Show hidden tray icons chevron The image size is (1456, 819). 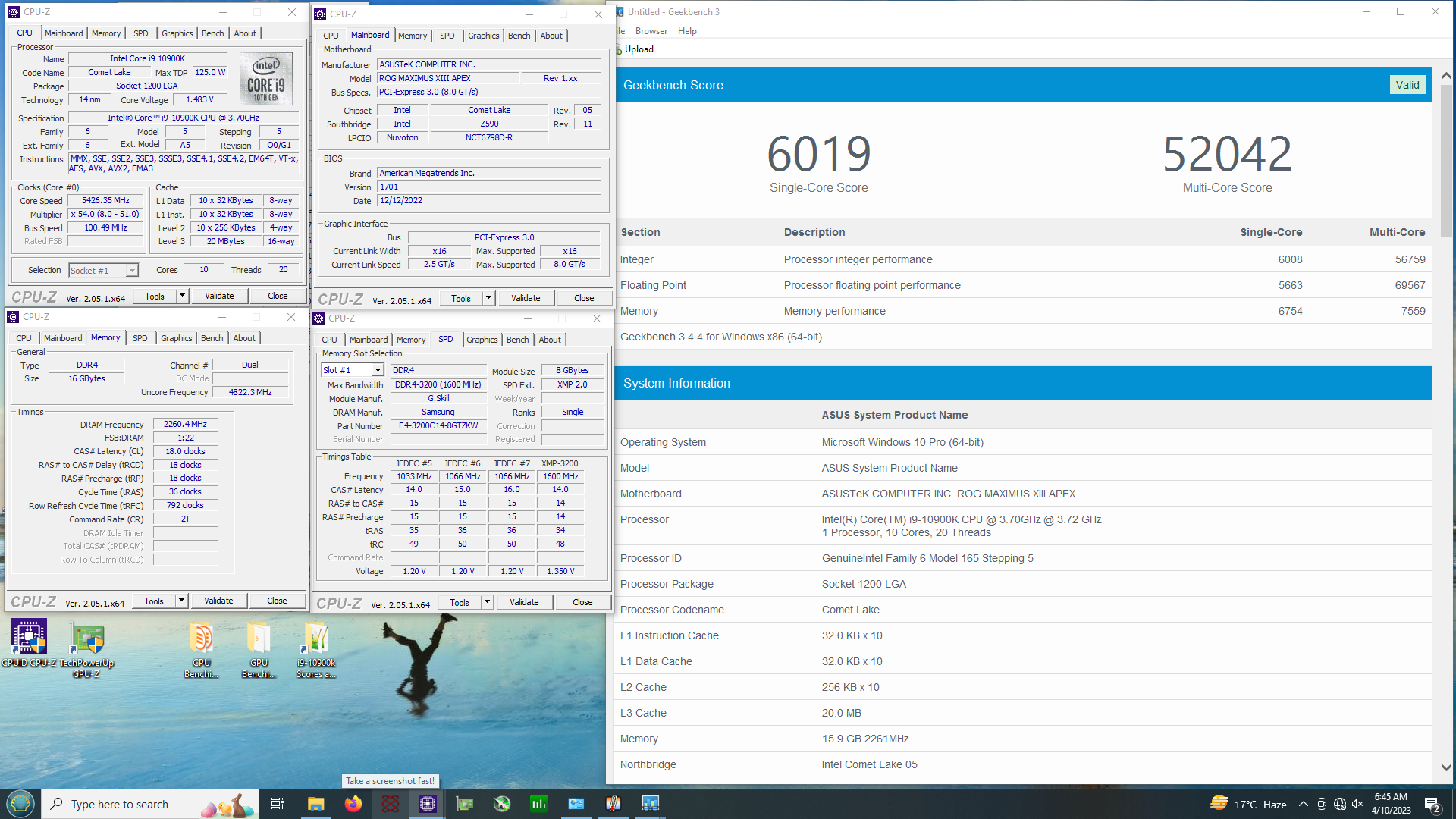[1303, 805]
